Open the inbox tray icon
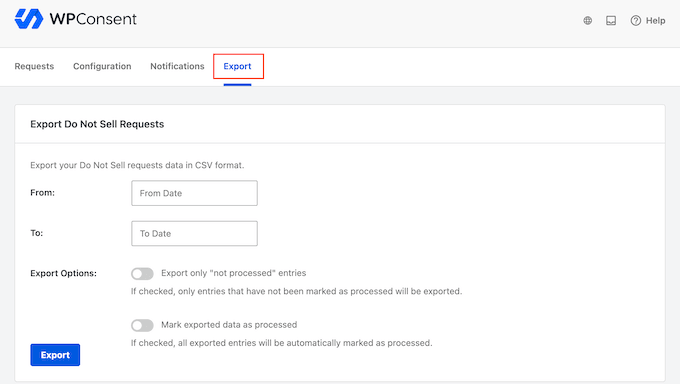This screenshot has height=384, width=680. coord(611,20)
